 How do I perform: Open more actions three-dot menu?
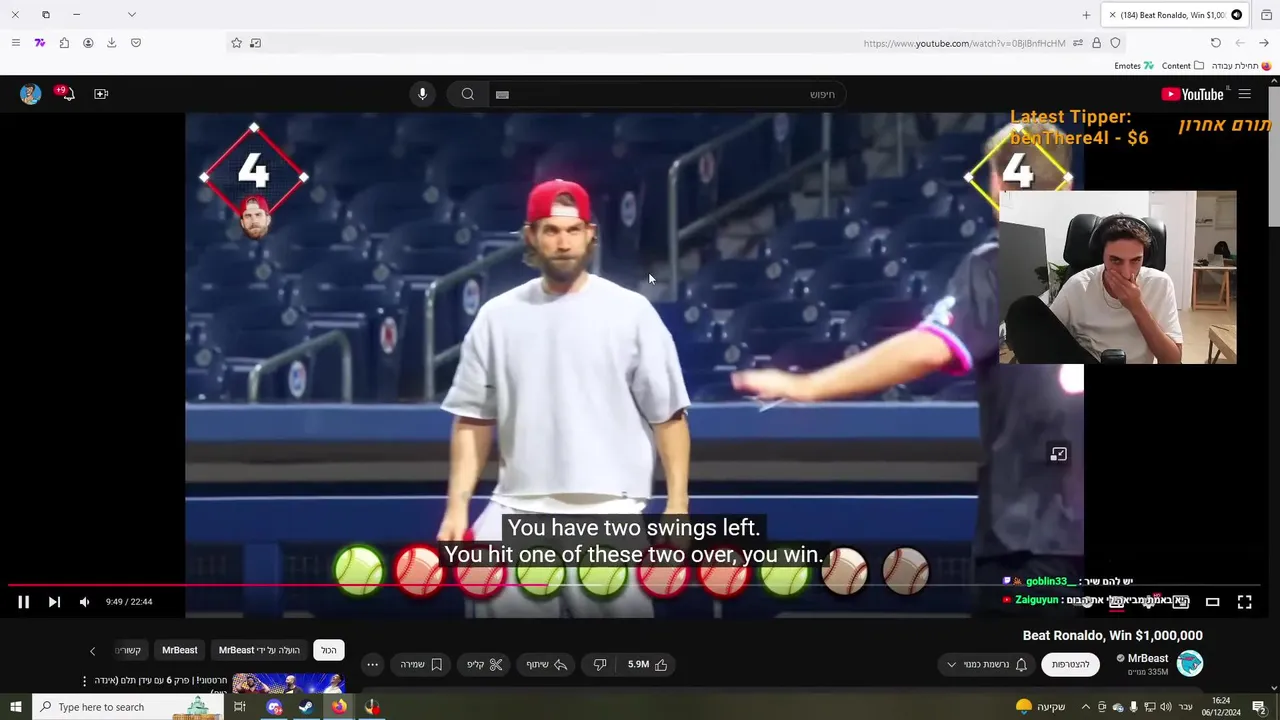(372, 664)
